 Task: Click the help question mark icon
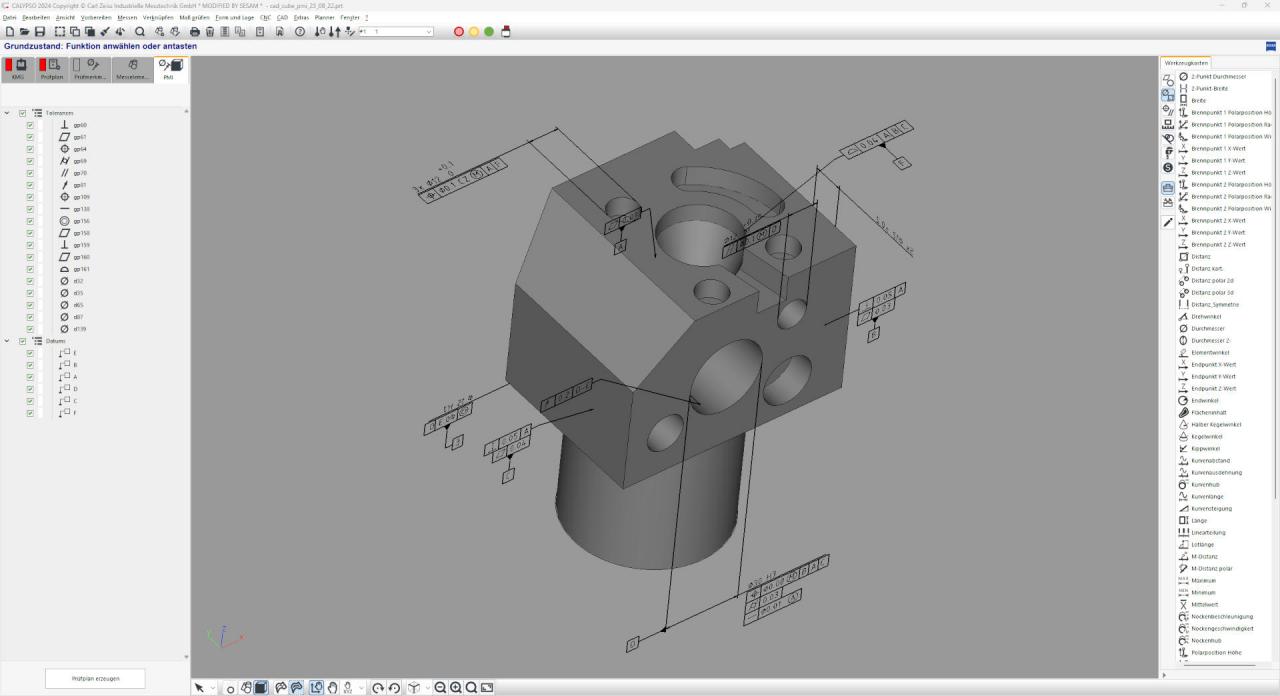299,32
